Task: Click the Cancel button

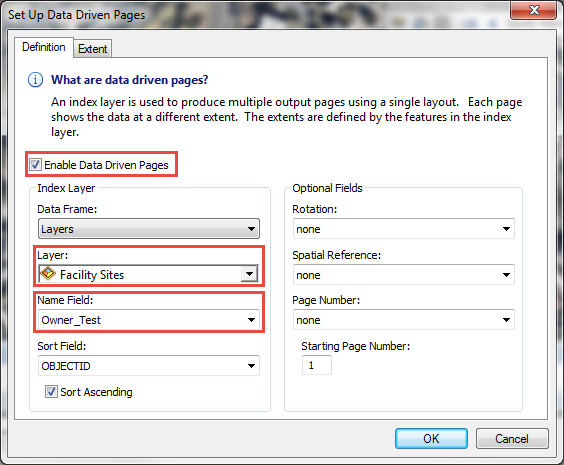Action: pyautogui.click(x=512, y=438)
